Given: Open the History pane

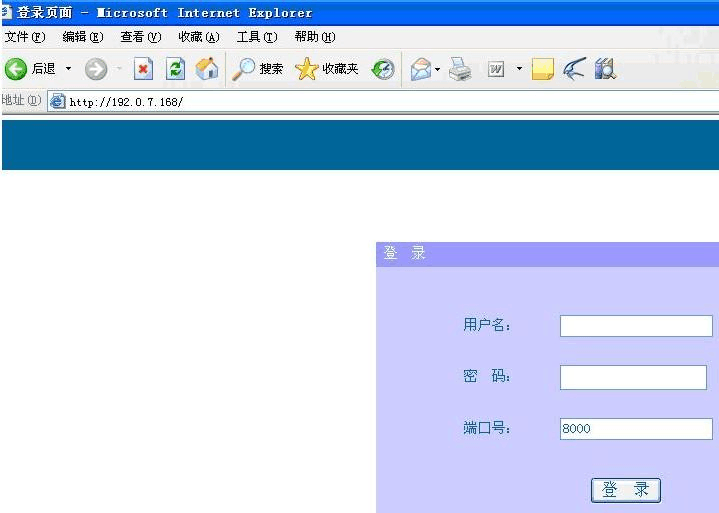Looking at the screenshot, I should tap(384, 69).
